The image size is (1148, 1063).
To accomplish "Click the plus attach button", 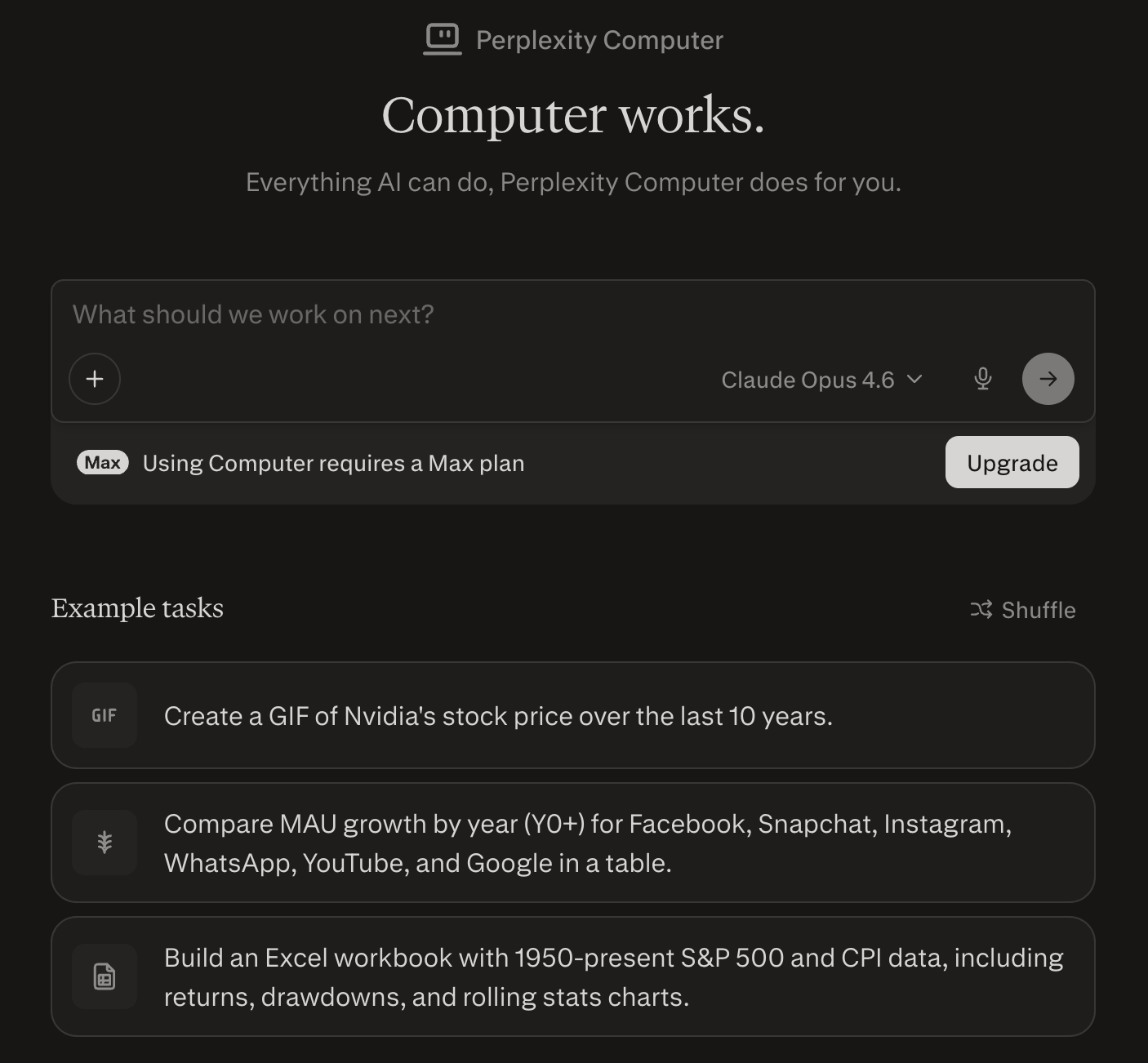I will 95,379.
